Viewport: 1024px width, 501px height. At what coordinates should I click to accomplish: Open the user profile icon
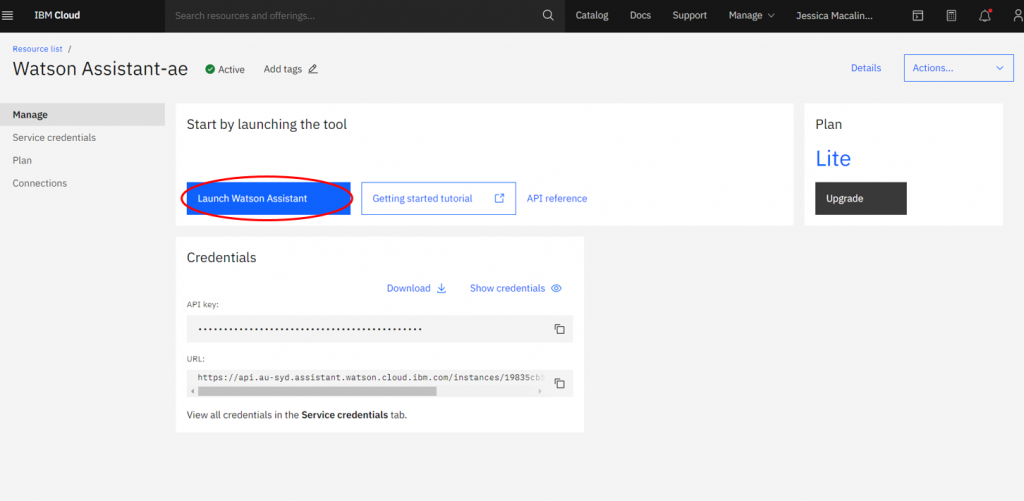1017,16
